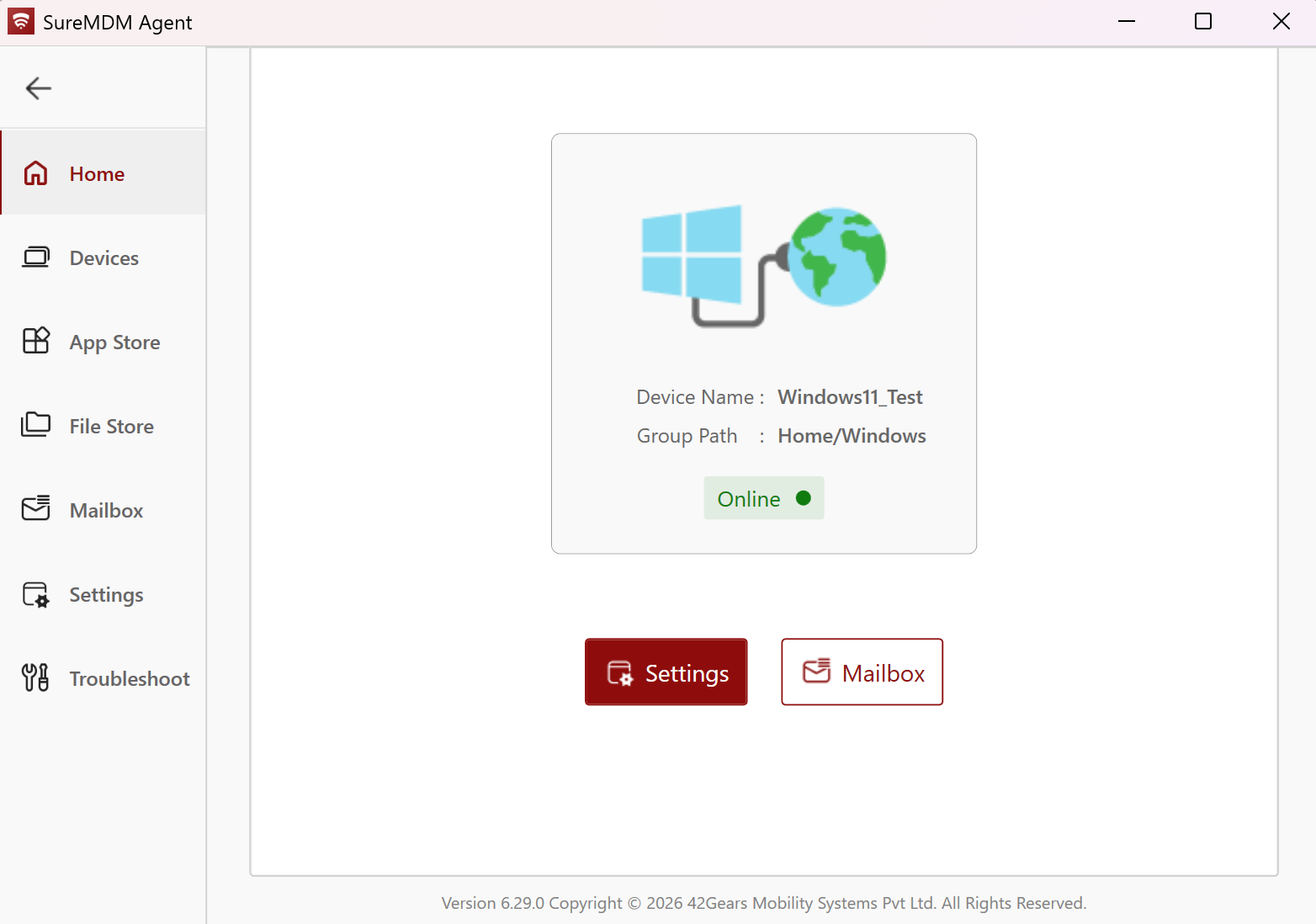
Task: Click the SureMDM Agent logo in title bar
Action: tap(21, 22)
